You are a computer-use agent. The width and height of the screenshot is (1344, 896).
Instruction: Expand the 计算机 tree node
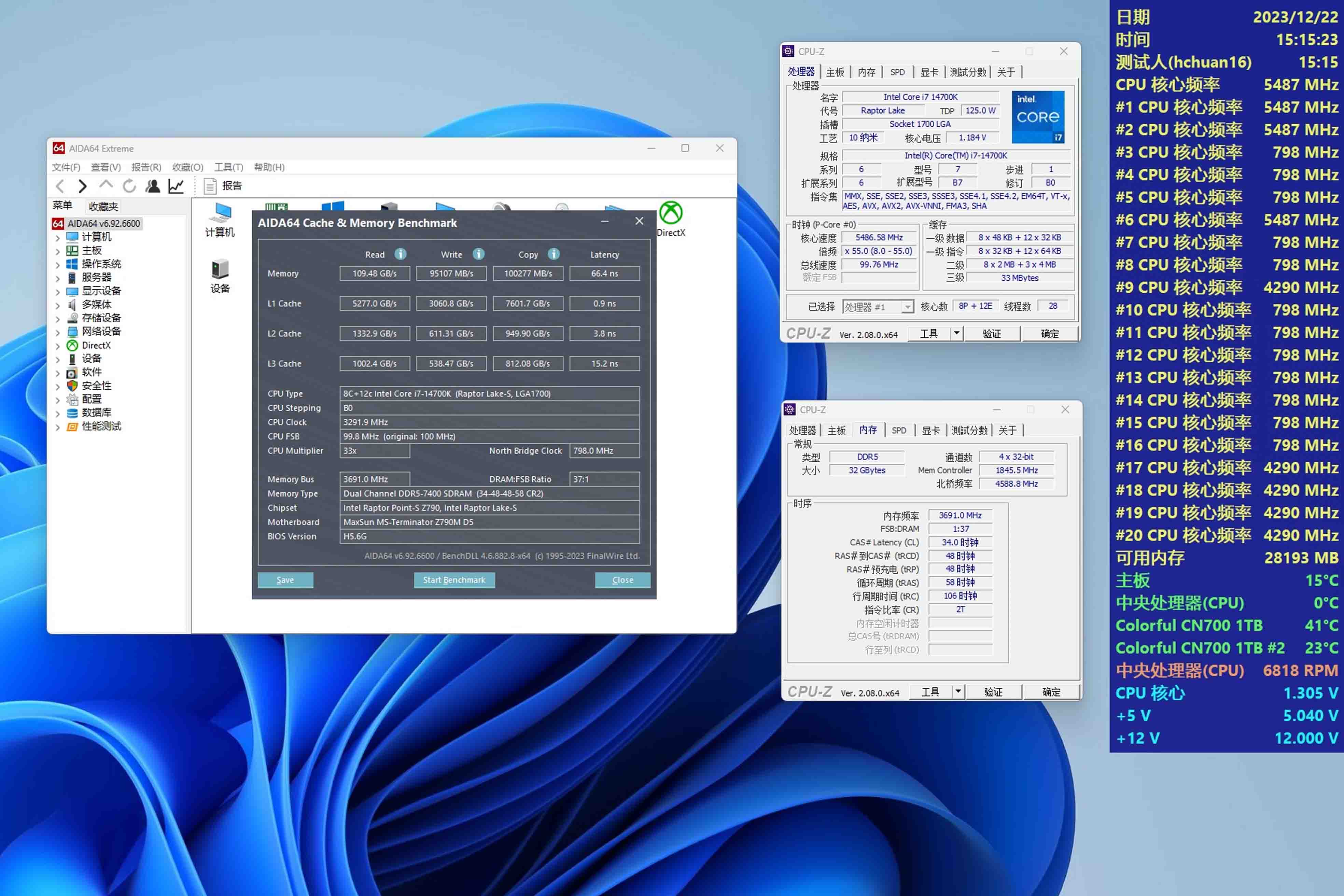click(57, 237)
